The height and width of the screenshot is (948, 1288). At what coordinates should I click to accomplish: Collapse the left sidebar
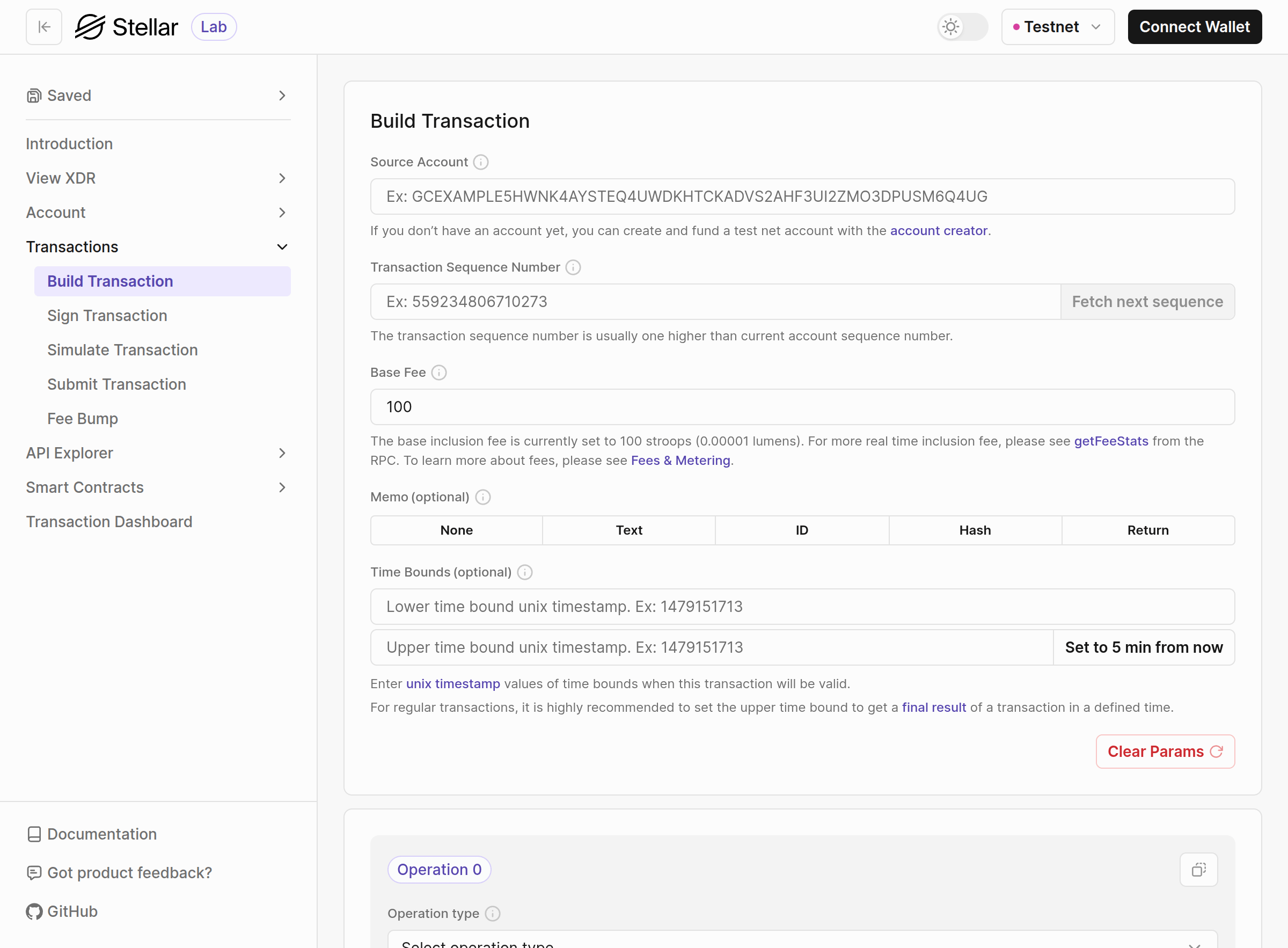[43, 26]
